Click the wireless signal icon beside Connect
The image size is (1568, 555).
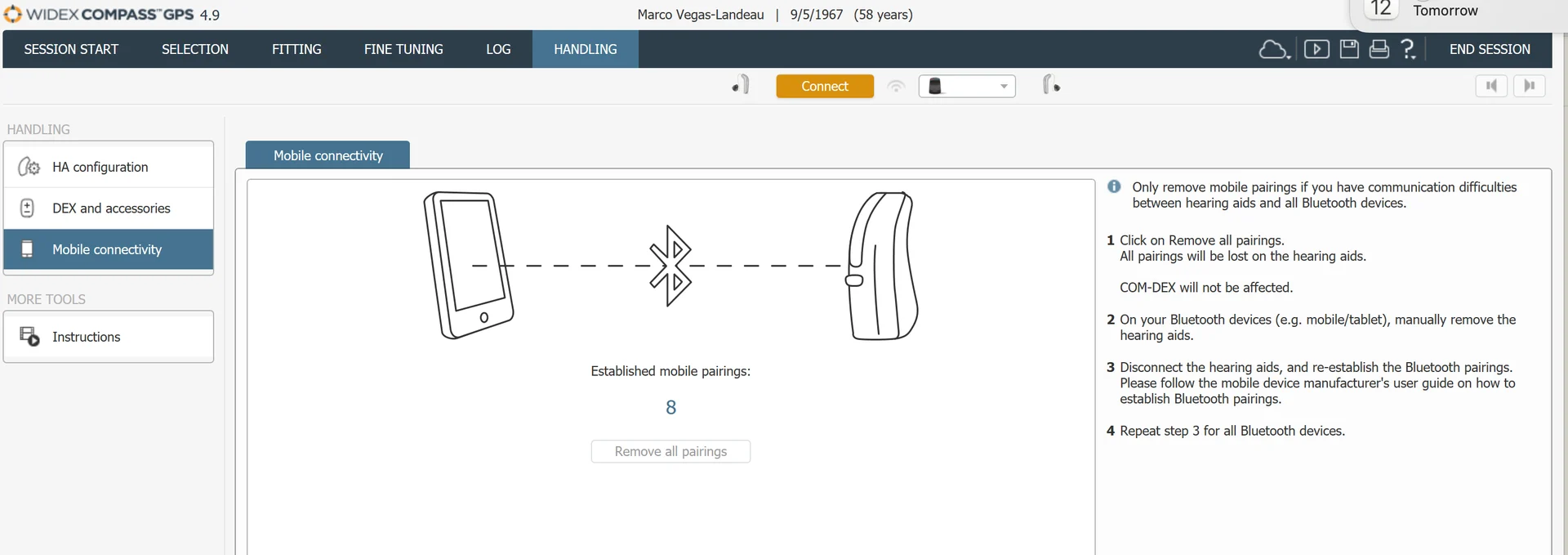(x=896, y=86)
